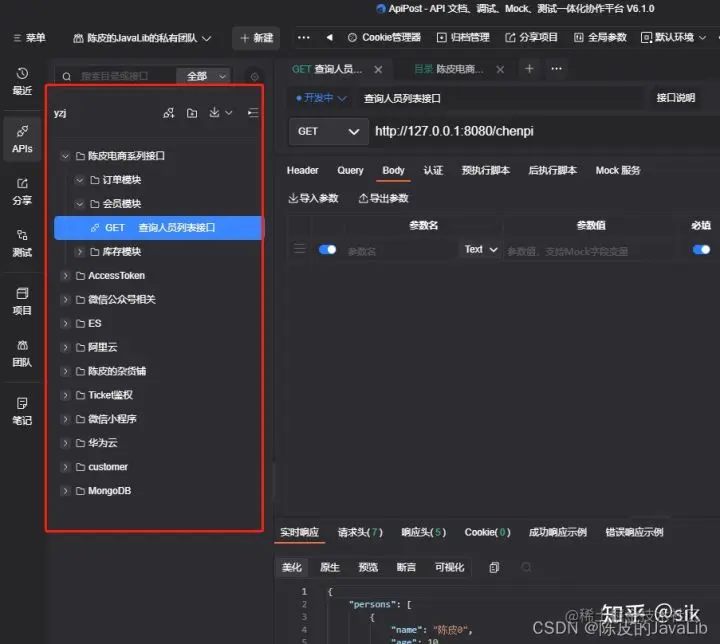Open Cookie管理器
Image resolution: width=720 pixels, height=644 pixels.
[x=384, y=38]
